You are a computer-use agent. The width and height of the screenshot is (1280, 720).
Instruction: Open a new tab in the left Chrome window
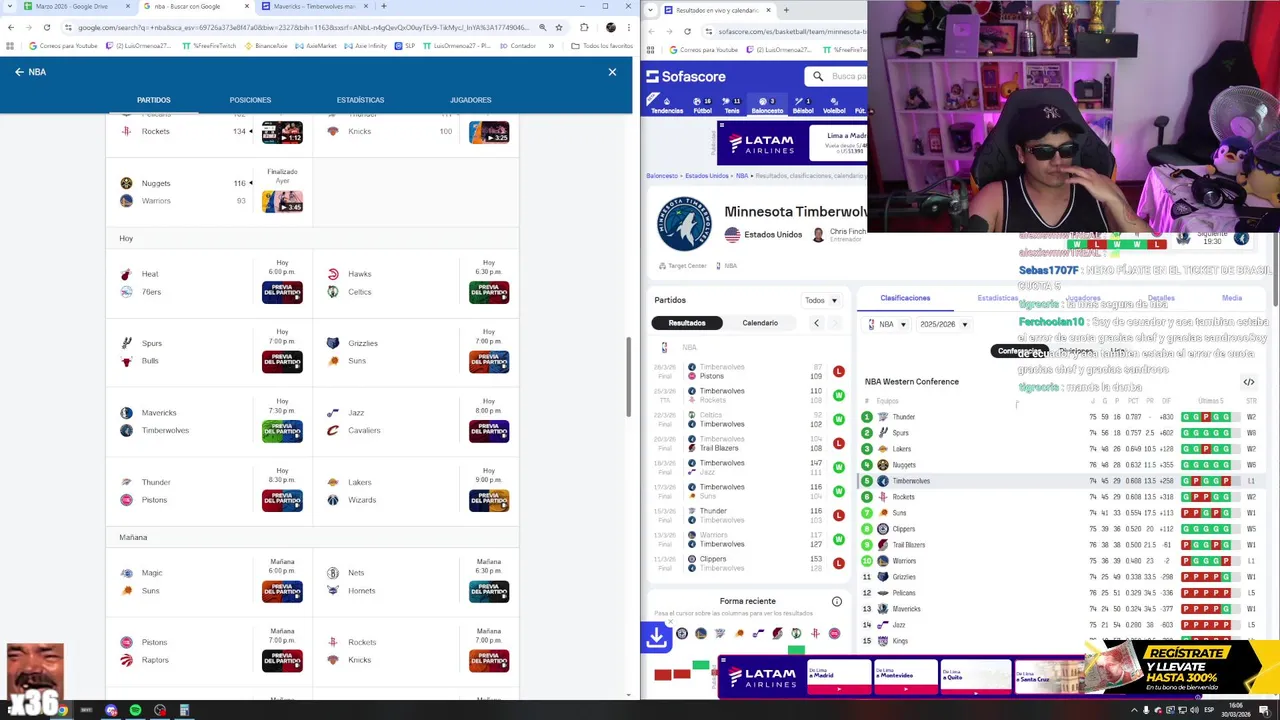[x=383, y=6]
